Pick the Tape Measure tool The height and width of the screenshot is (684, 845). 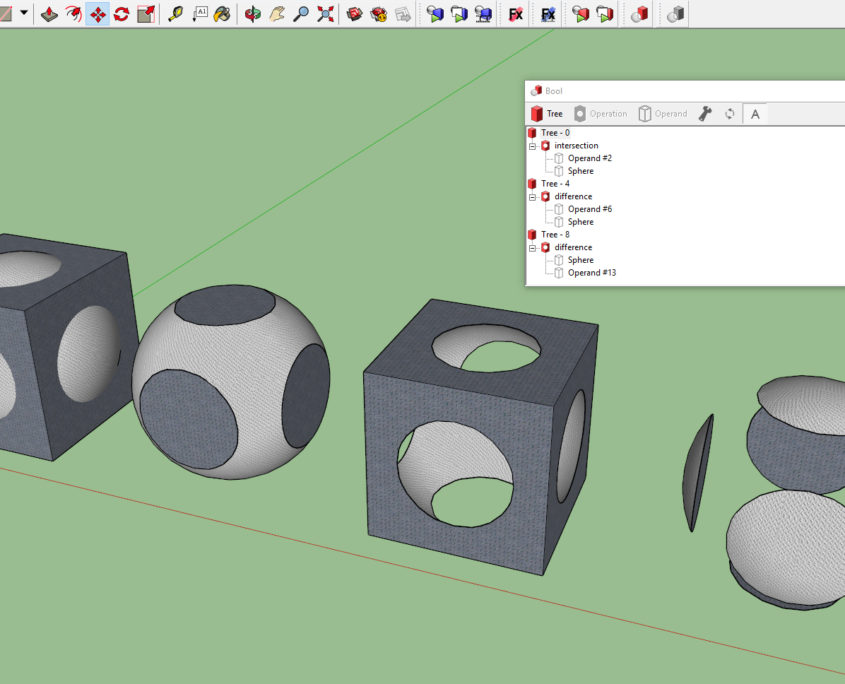175,14
